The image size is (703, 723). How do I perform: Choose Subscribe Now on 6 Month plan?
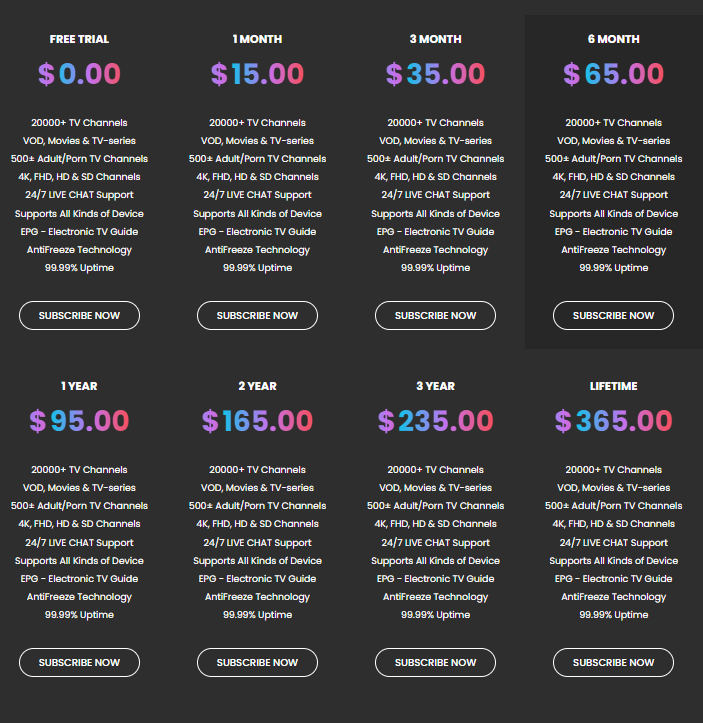pos(613,315)
